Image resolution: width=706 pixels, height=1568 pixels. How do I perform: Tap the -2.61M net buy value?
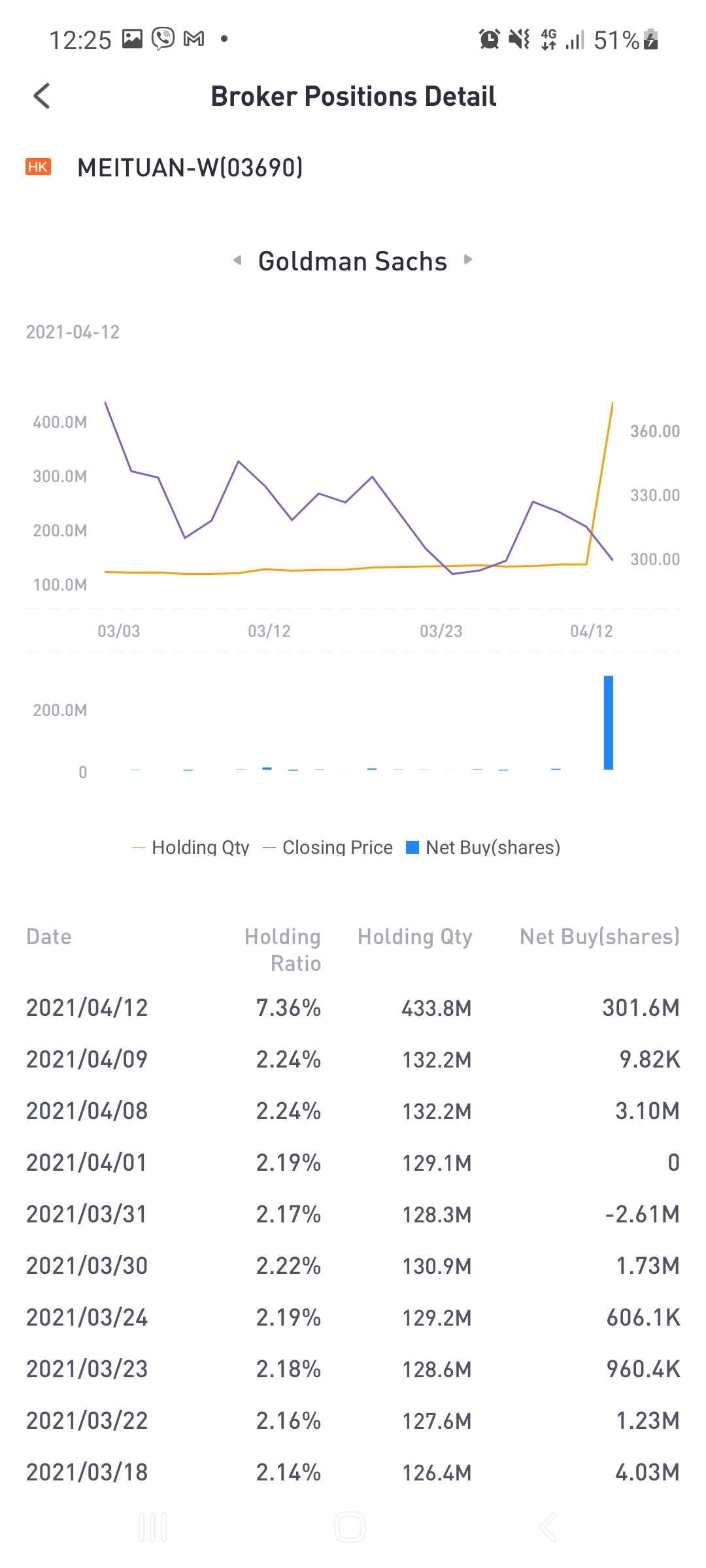click(643, 1214)
